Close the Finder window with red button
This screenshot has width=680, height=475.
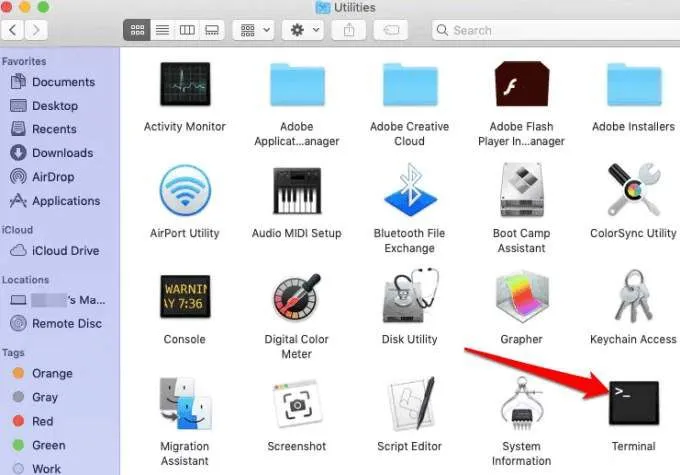[5, 6]
